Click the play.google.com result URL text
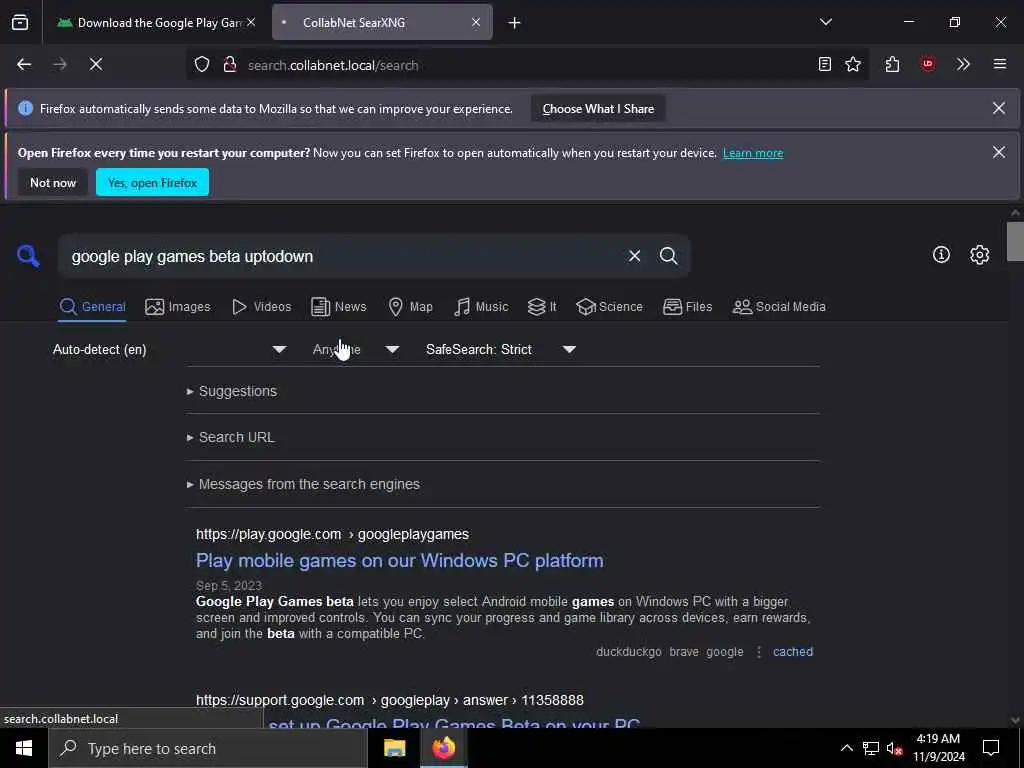The height and width of the screenshot is (768, 1024). [332, 534]
